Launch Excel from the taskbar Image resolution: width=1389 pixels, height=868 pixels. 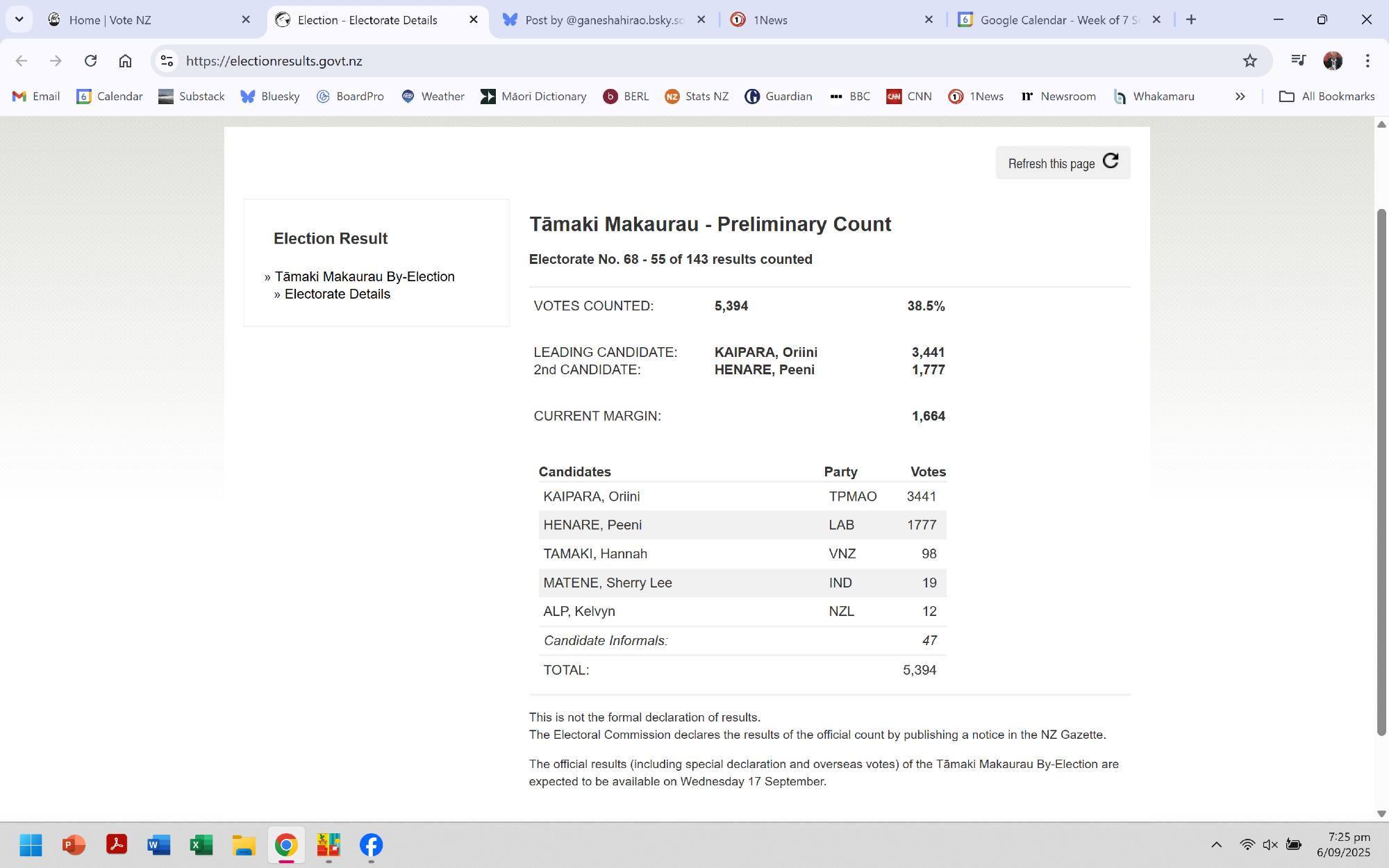201,845
